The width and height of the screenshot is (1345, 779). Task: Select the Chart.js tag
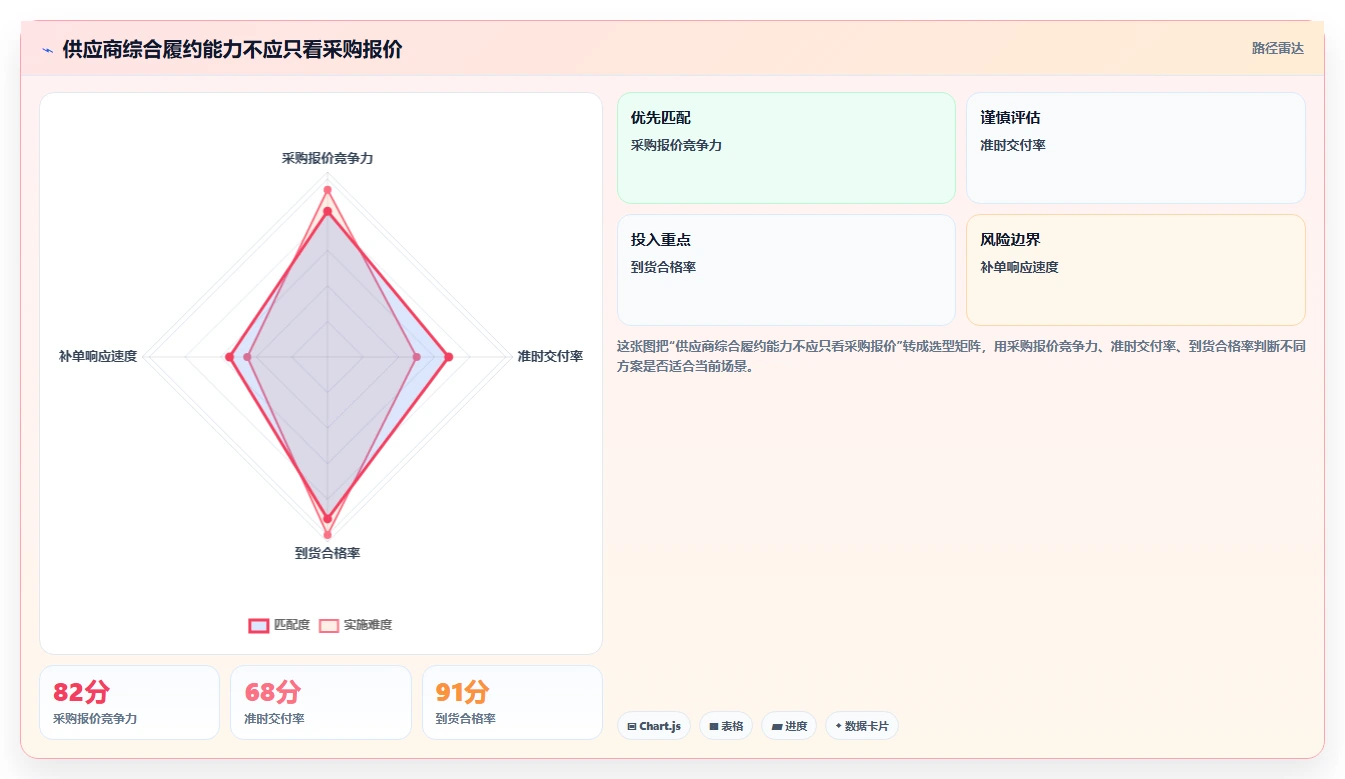pyautogui.click(x=654, y=726)
